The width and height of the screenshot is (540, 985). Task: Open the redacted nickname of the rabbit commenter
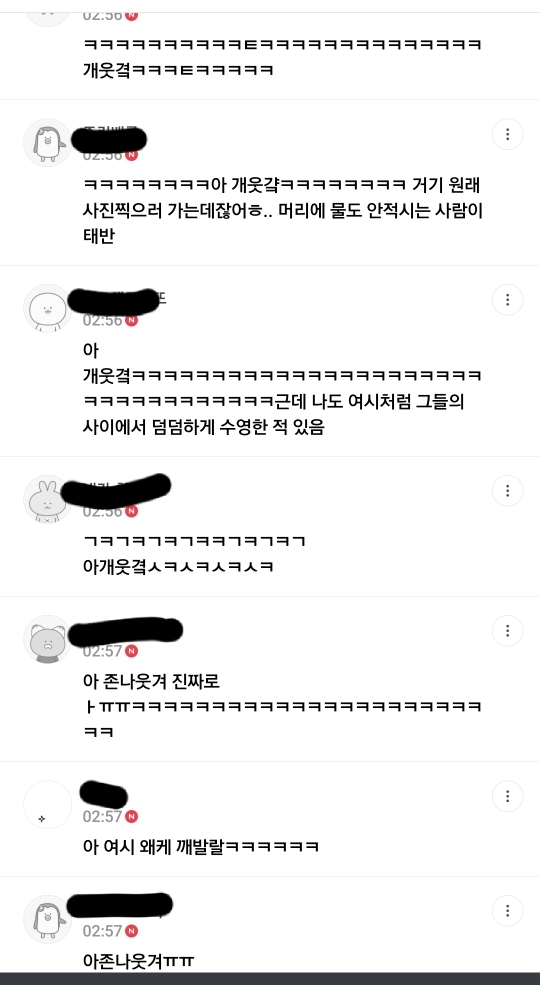pos(118,491)
